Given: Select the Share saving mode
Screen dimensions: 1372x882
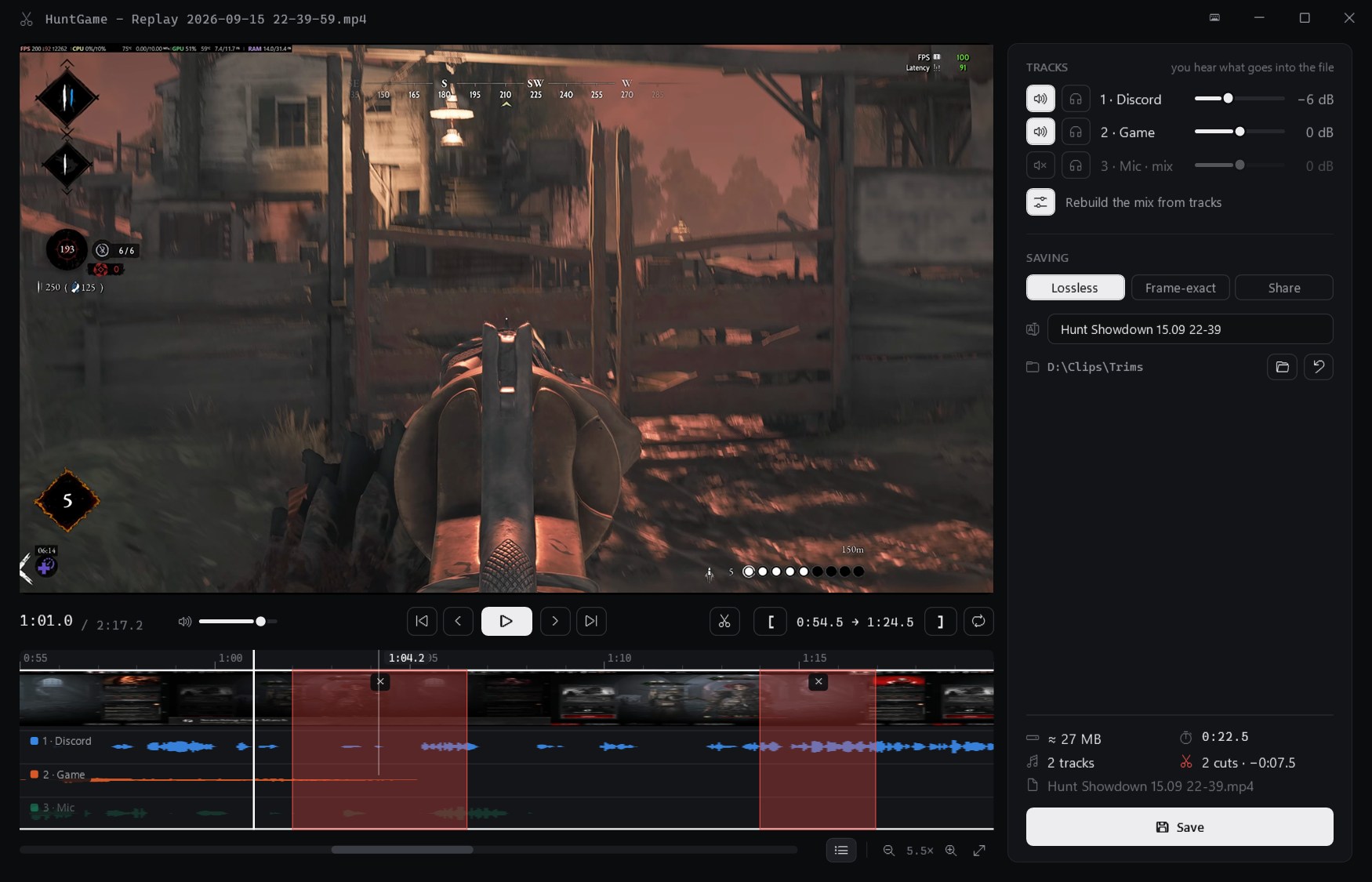Looking at the screenshot, I should click(x=1284, y=288).
